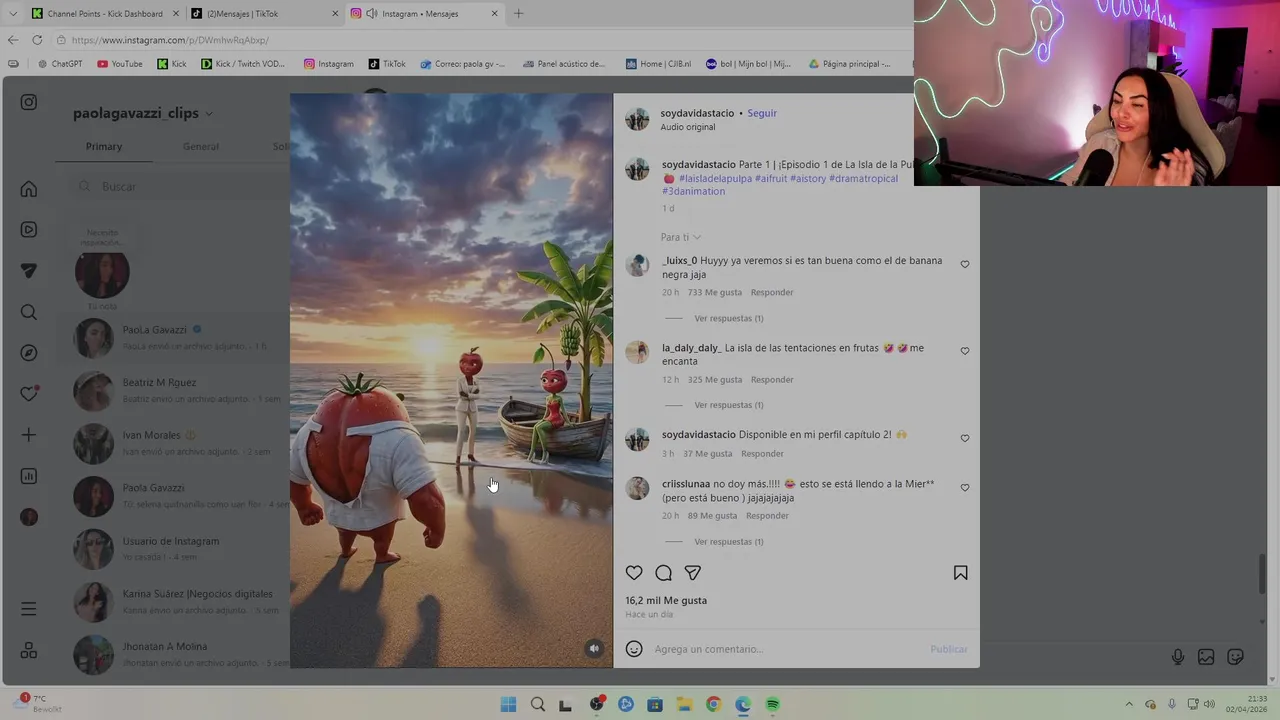This screenshot has height=720, width=1280.
Task: Save the post with the bookmark icon
Action: pos(960,573)
